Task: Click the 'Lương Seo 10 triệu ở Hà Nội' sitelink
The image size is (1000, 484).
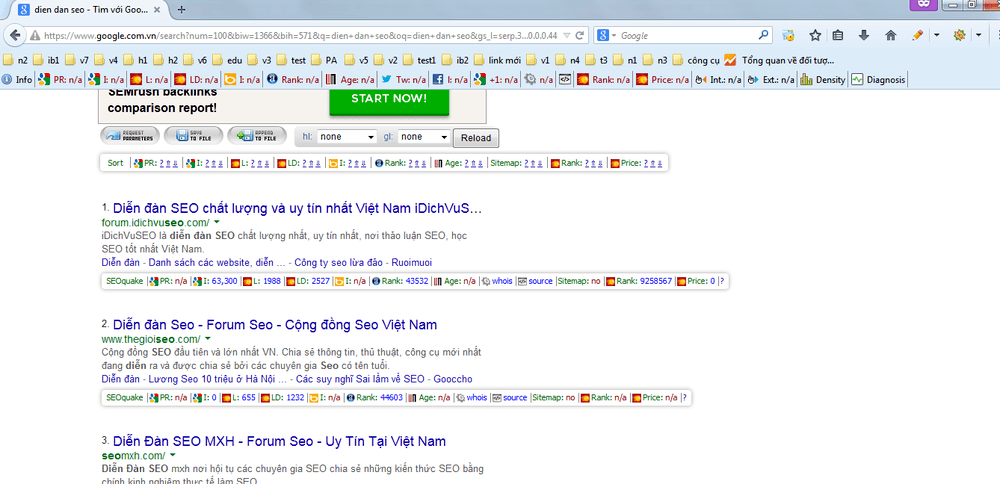Action: (216, 379)
